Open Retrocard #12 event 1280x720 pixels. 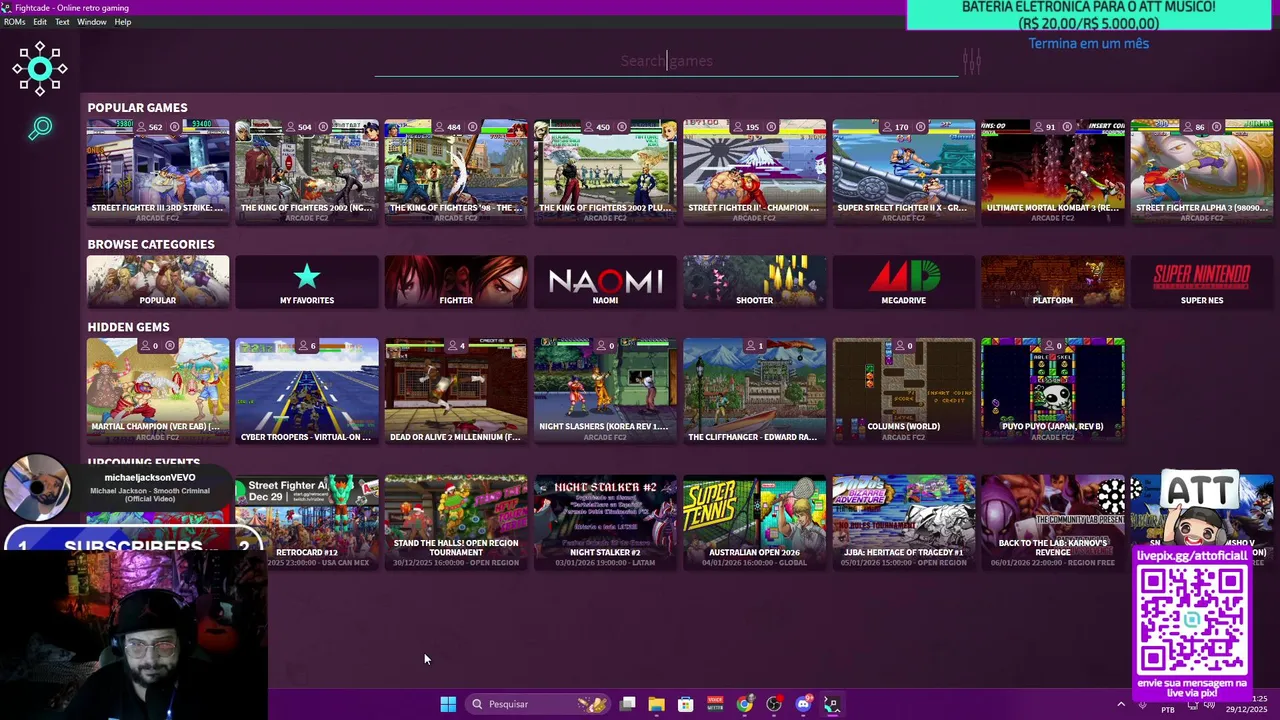(307, 522)
